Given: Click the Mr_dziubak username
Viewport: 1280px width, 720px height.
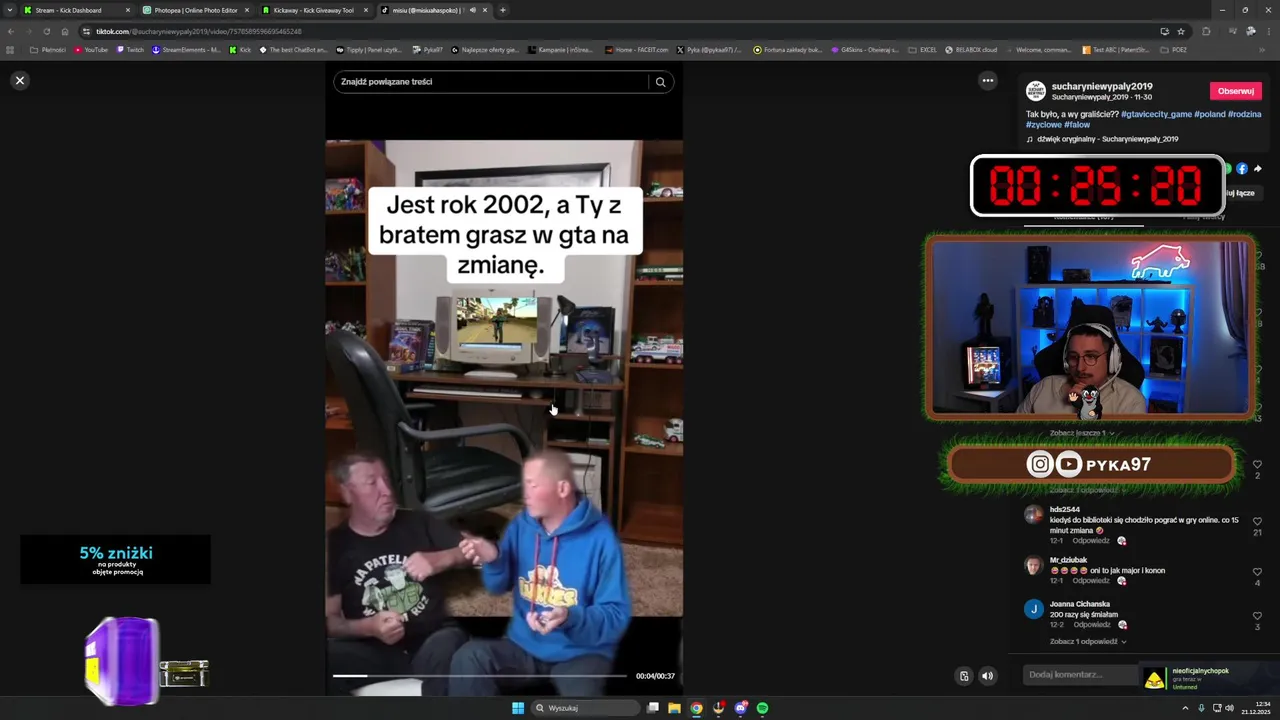Looking at the screenshot, I should click(x=1068, y=560).
